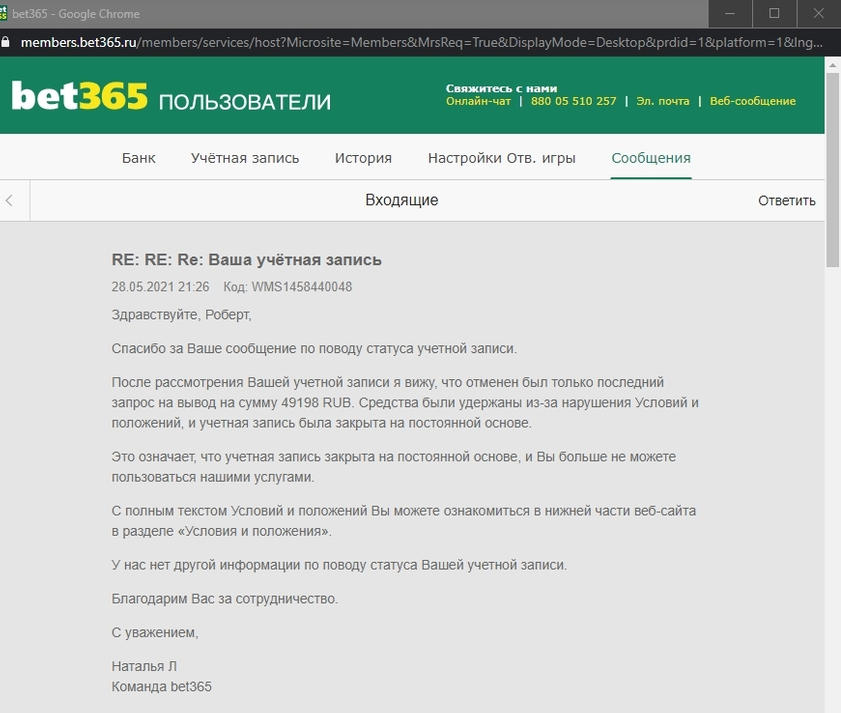
Task: Open the Веб-сообщение link
Action: (x=753, y=101)
